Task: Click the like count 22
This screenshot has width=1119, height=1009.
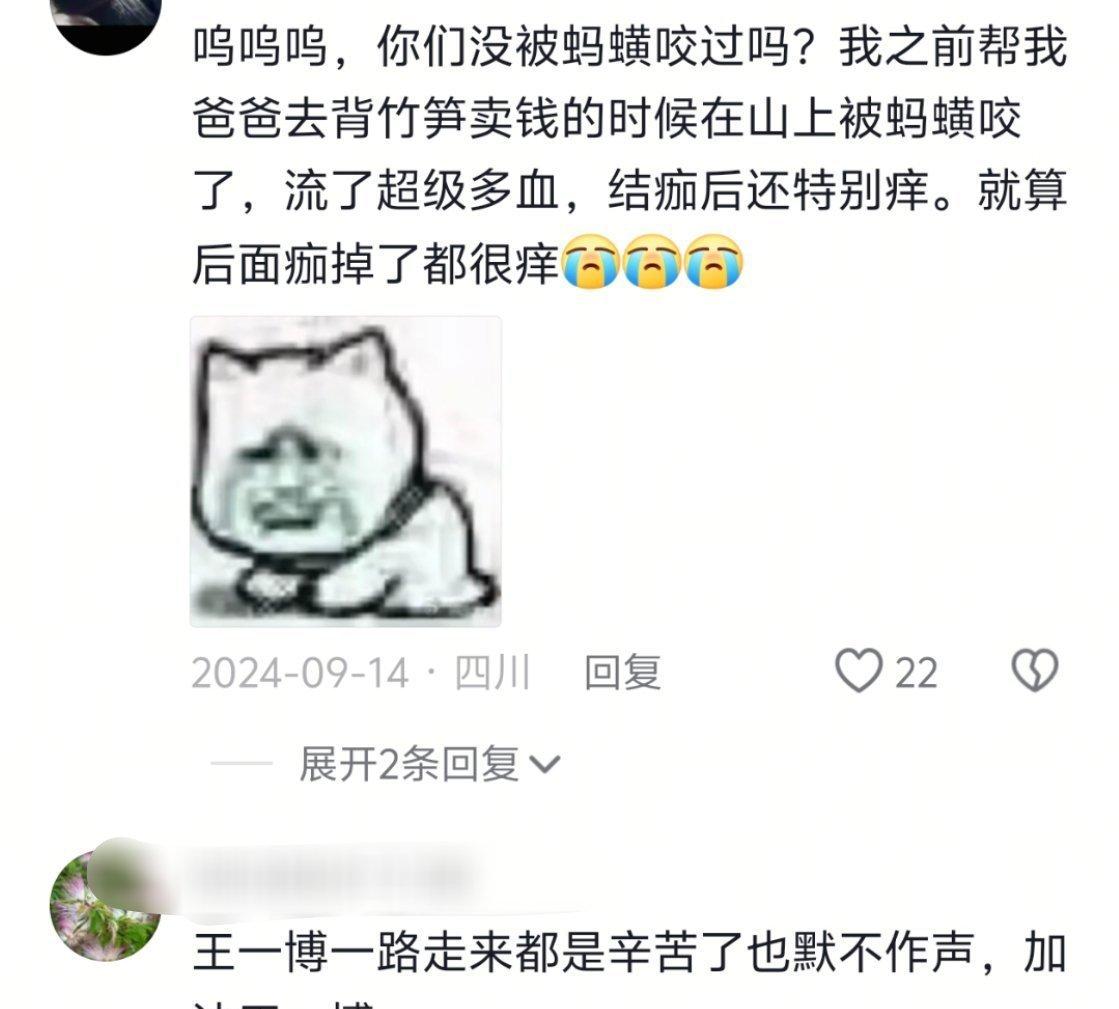Action: [x=916, y=673]
